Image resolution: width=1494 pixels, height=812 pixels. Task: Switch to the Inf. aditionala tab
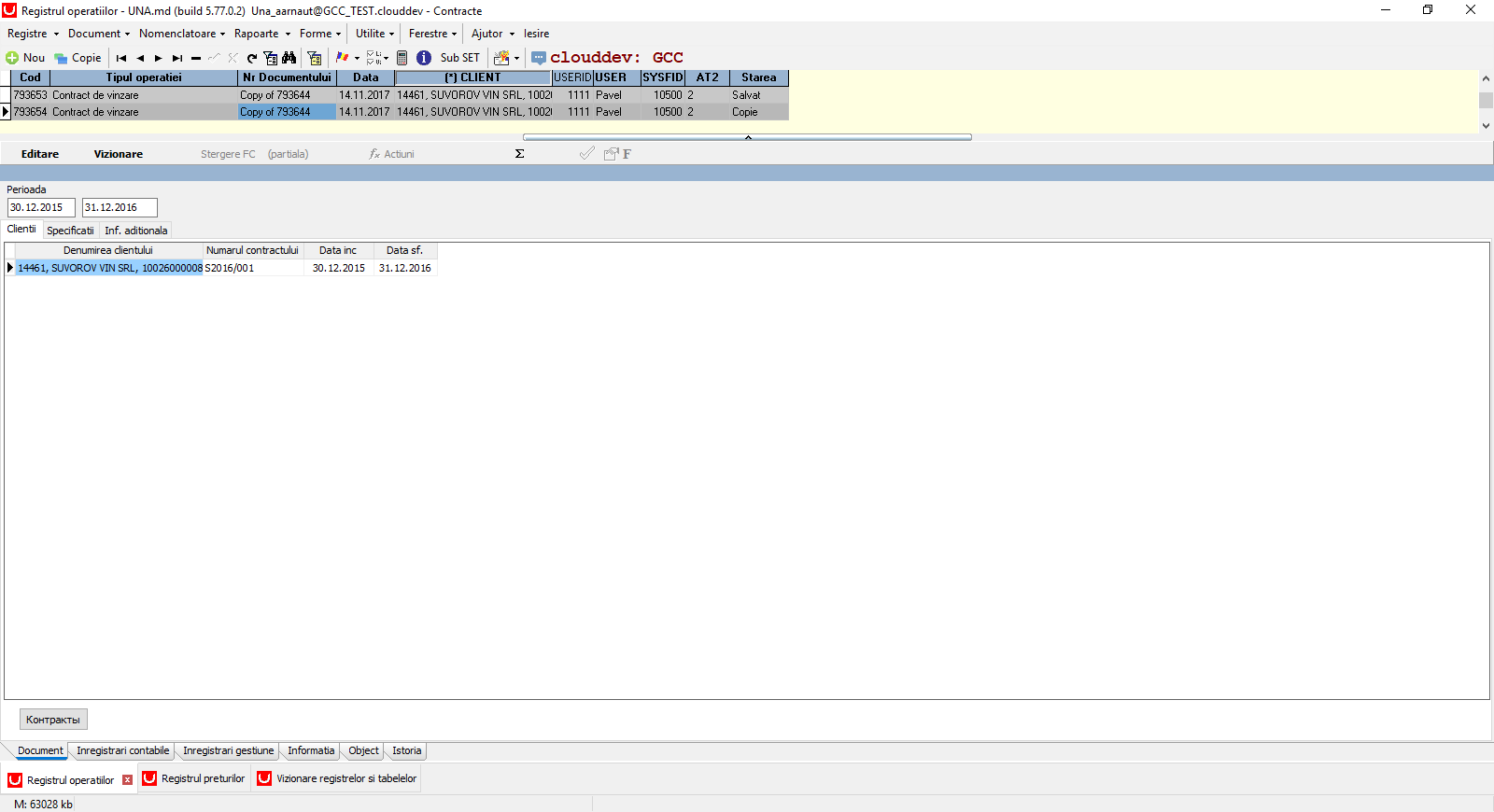pyautogui.click(x=136, y=231)
